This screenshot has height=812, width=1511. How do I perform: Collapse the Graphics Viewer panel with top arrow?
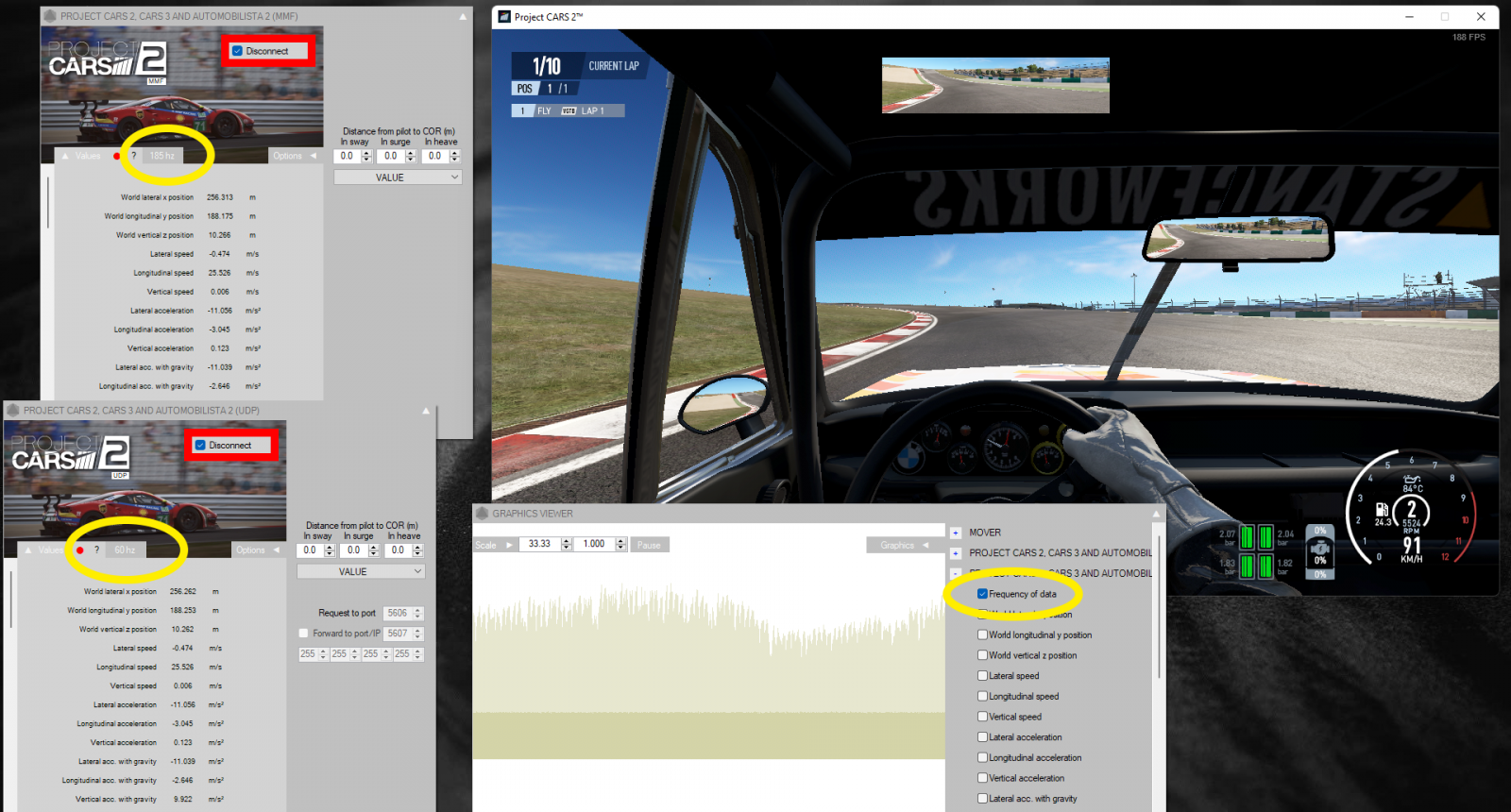coord(1156,514)
